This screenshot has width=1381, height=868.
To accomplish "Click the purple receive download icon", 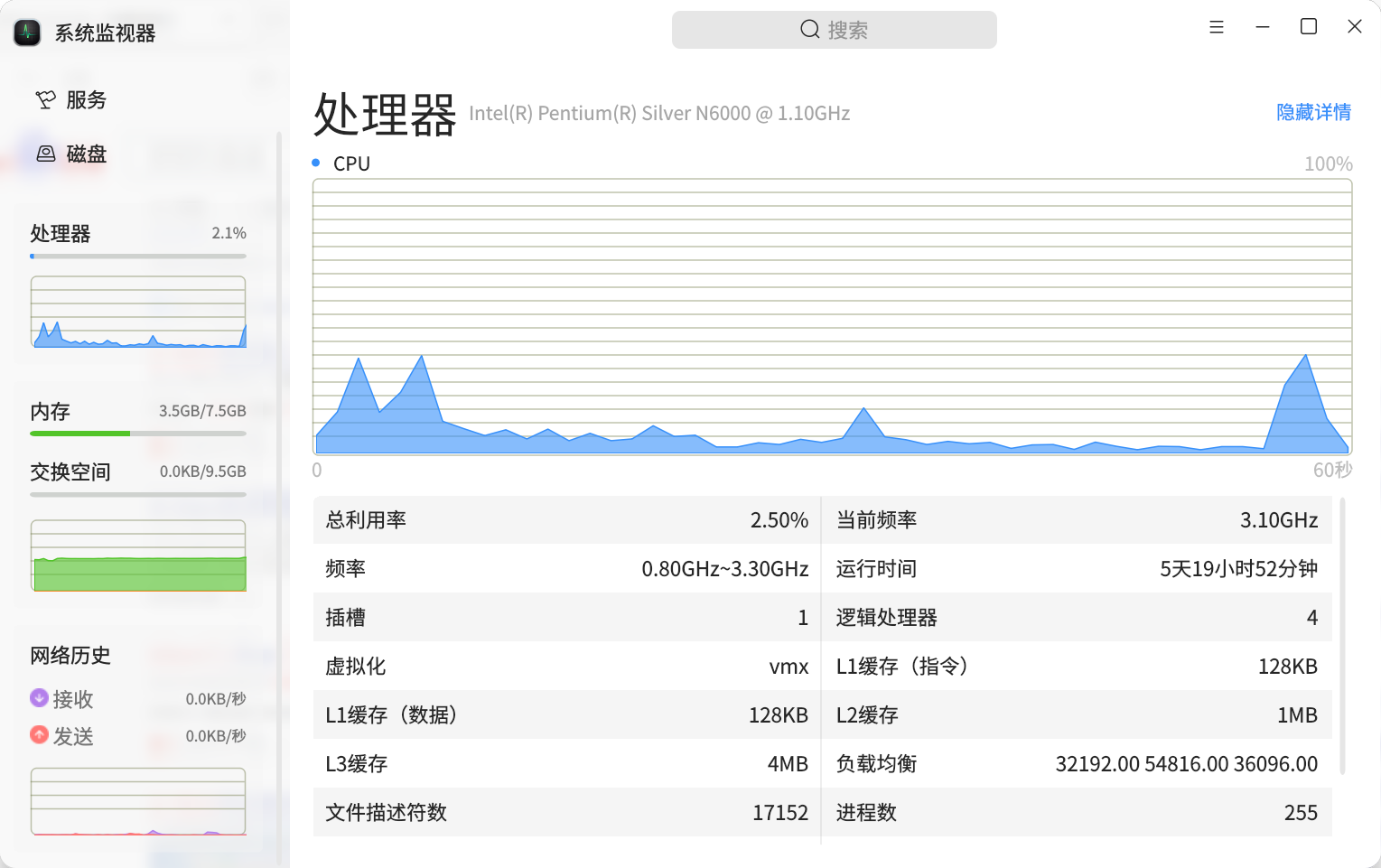I will pyautogui.click(x=39, y=698).
